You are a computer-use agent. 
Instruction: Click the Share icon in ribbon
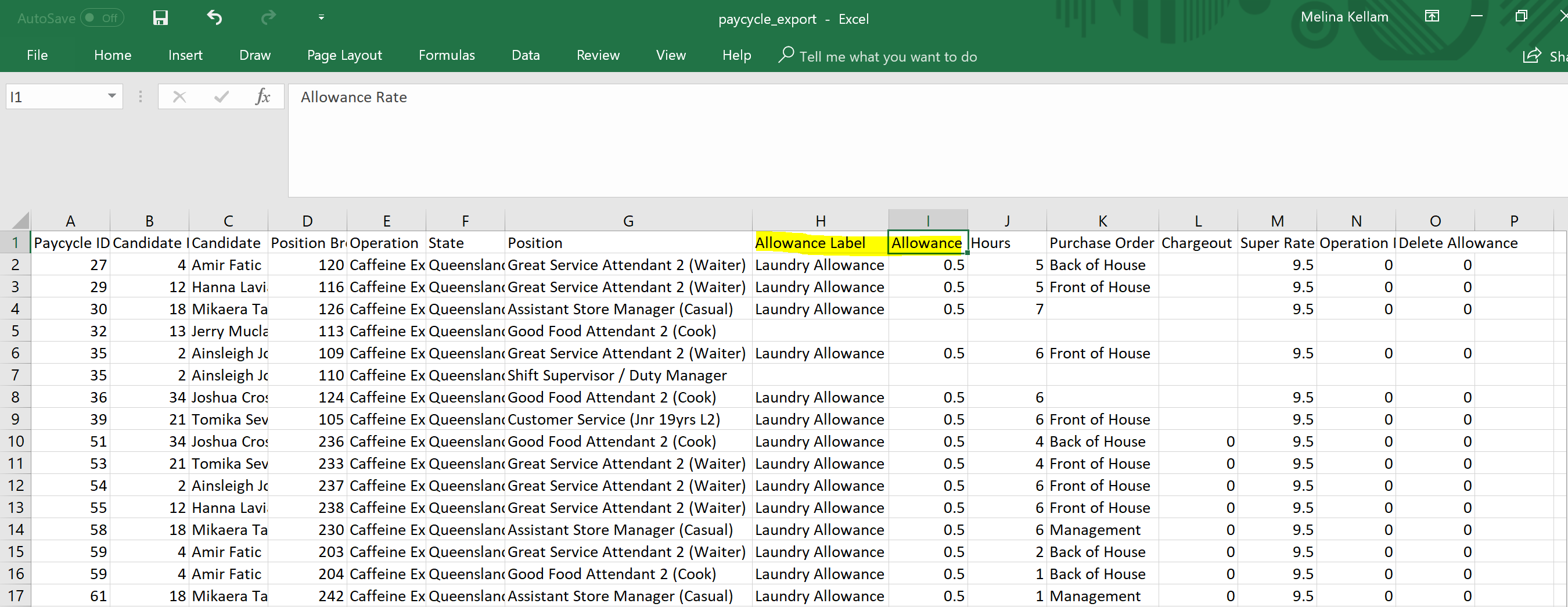pyautogui.click(x=1531, y=56)
